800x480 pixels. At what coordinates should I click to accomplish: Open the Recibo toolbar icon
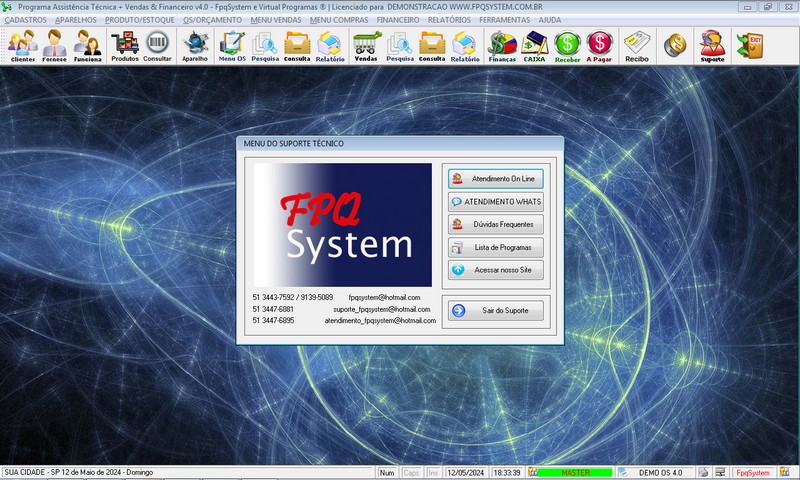click(637, 46)
